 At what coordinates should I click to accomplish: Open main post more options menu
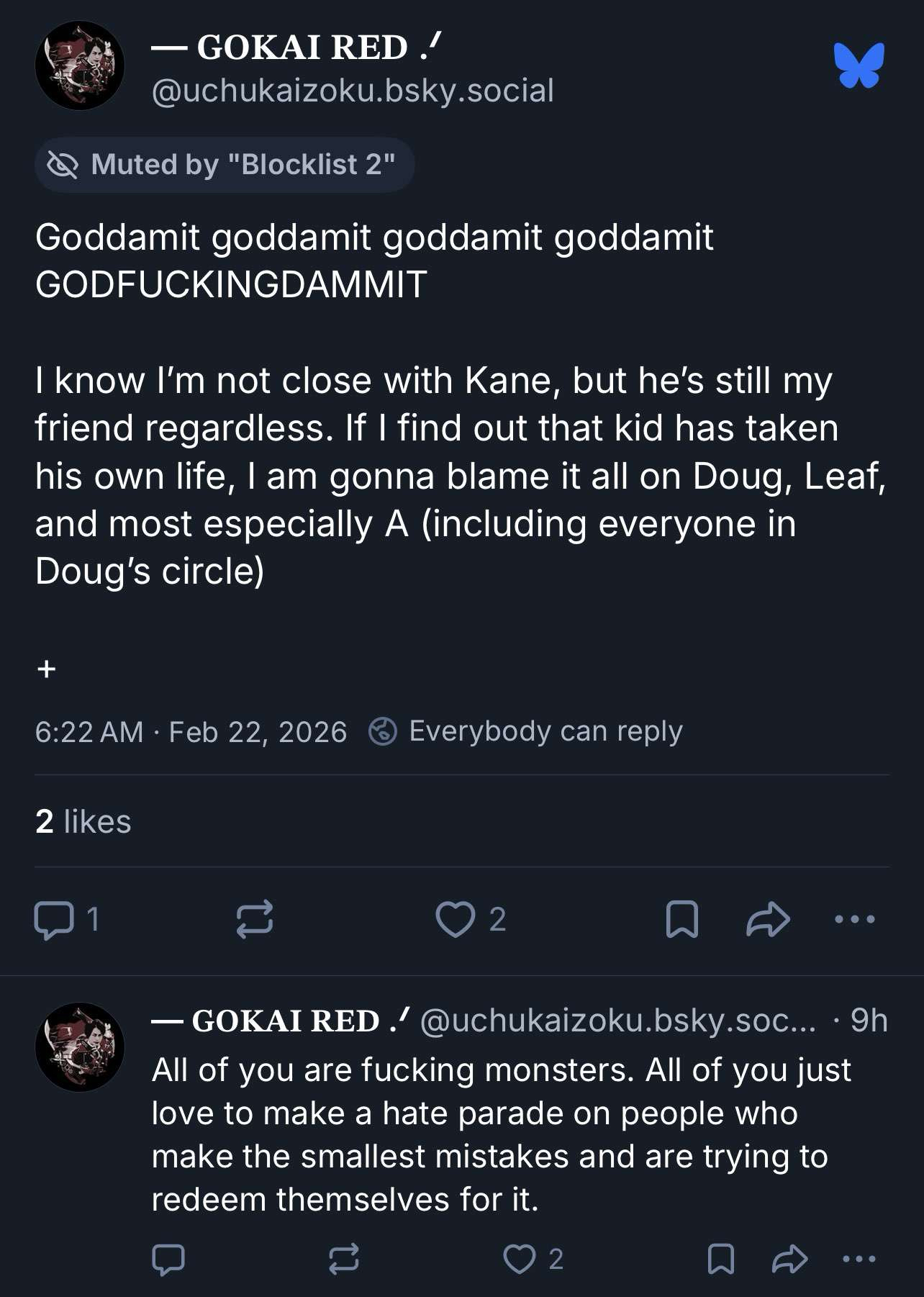(854, 919)
